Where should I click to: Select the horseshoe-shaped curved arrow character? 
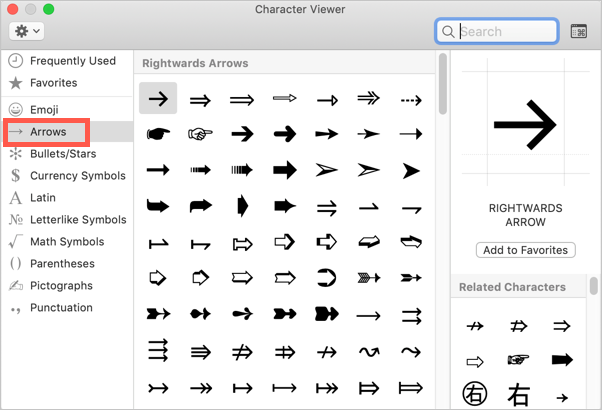pos(326,278)
